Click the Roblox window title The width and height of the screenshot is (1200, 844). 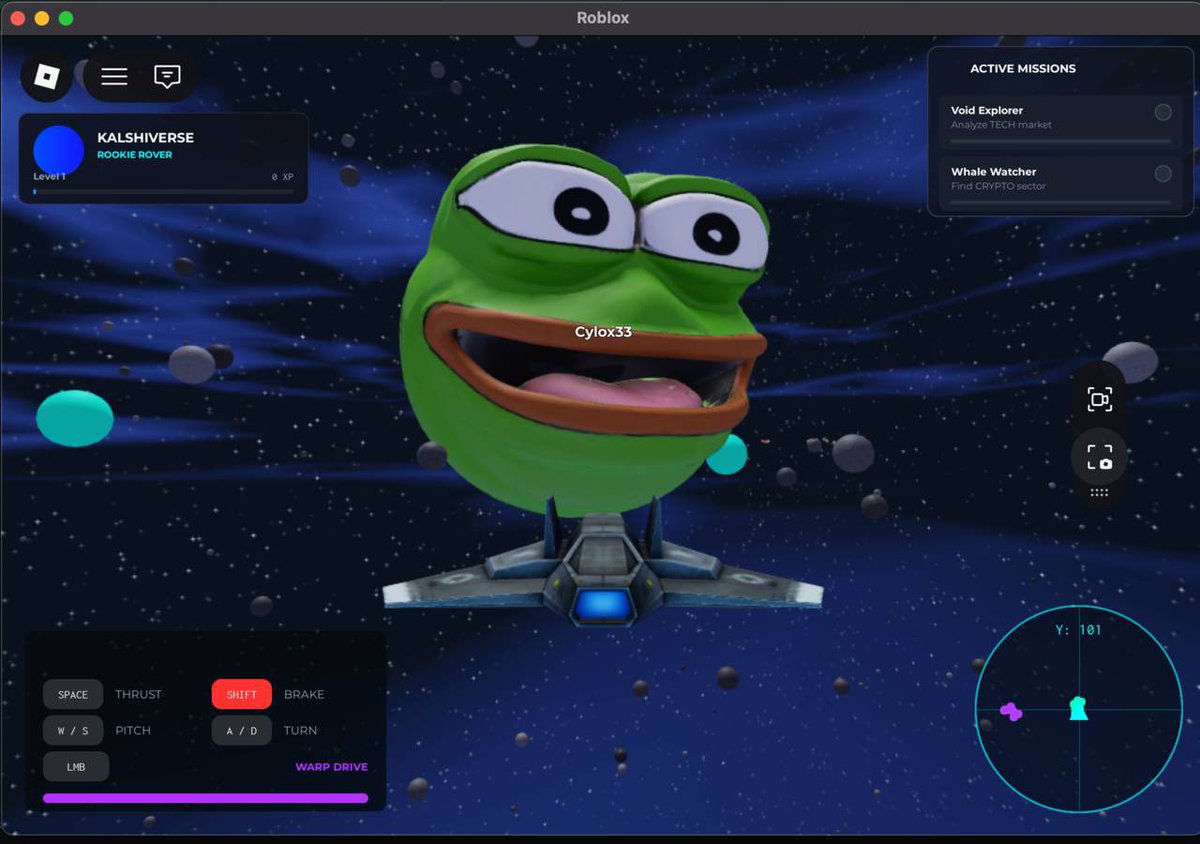tap(603, 18)
